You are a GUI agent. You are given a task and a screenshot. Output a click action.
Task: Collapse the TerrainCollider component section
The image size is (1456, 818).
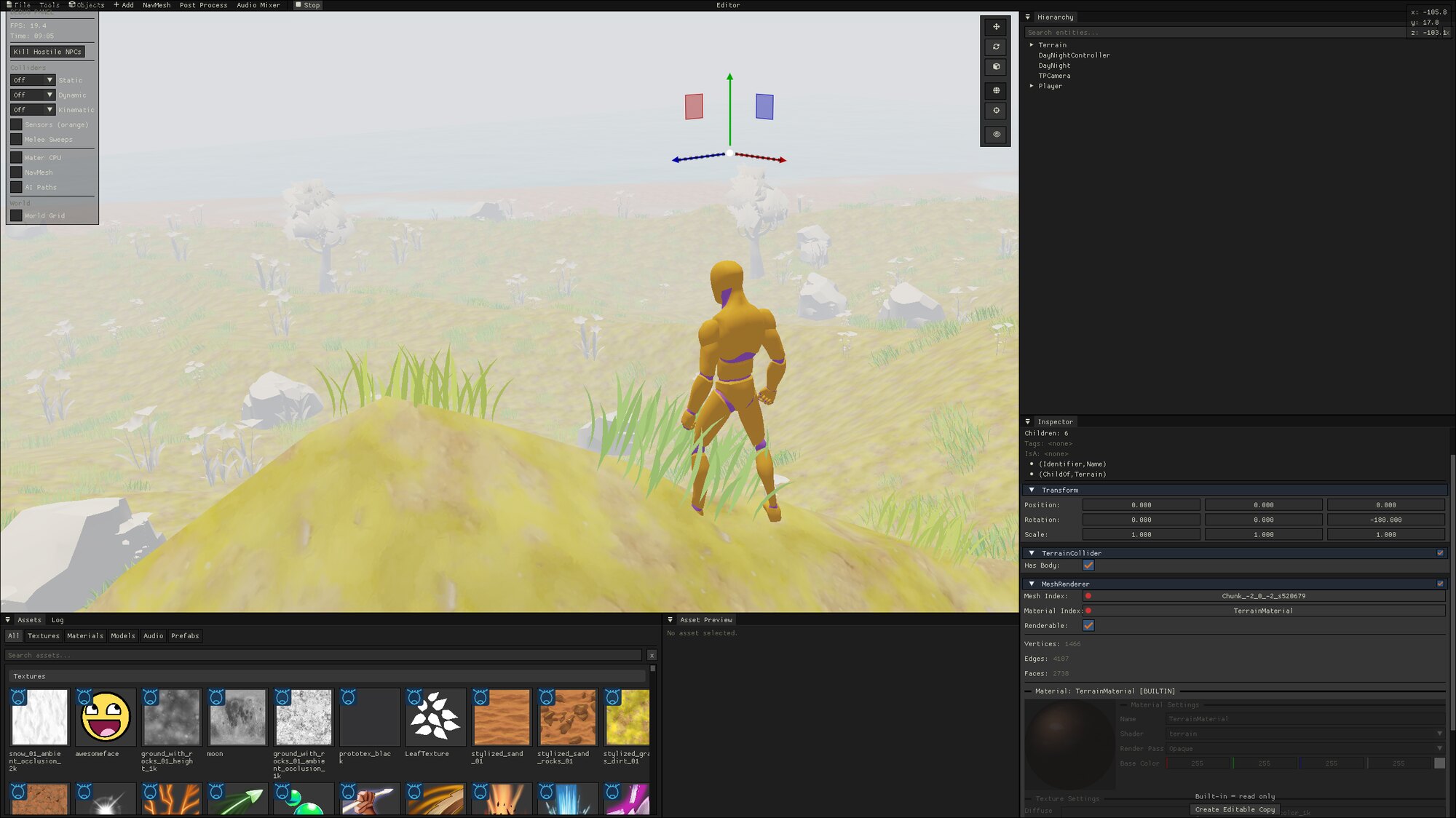[x=1032, y=553]
